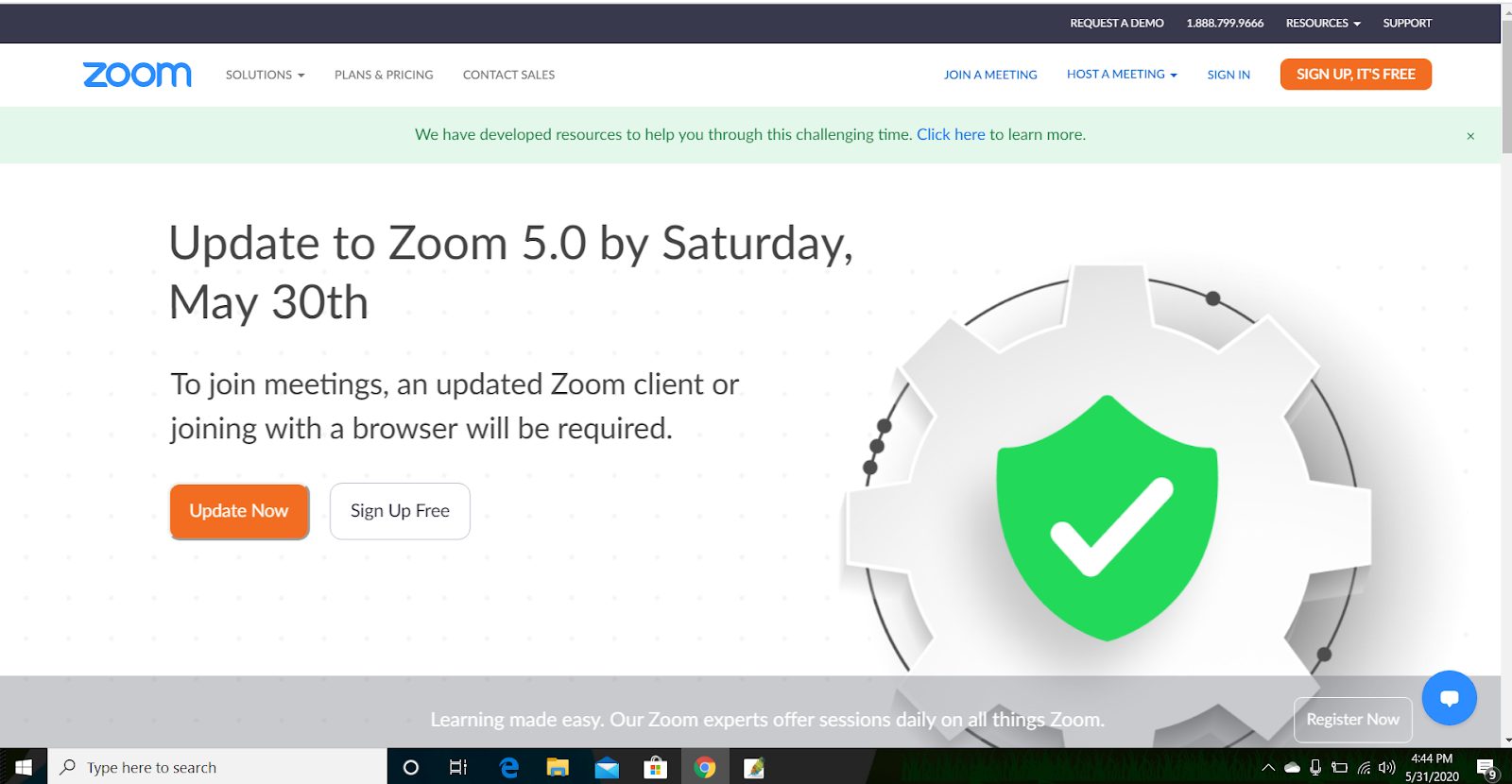The image size is (1512, 784).
Task: Click the OneDrive cloud tray icon
Action: point(1292,767)
